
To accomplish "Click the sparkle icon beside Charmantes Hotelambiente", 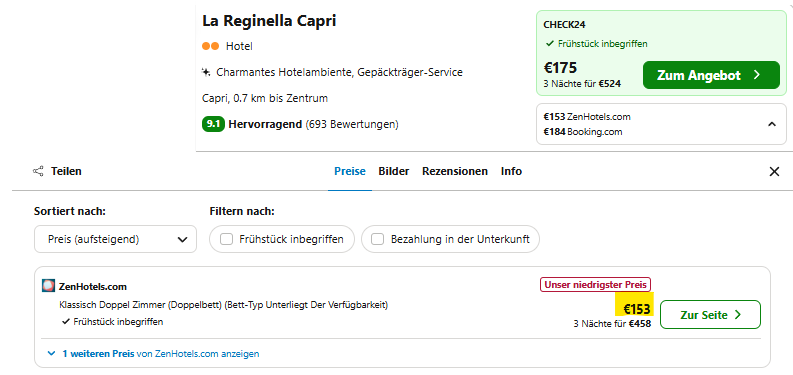I will 206,72.
